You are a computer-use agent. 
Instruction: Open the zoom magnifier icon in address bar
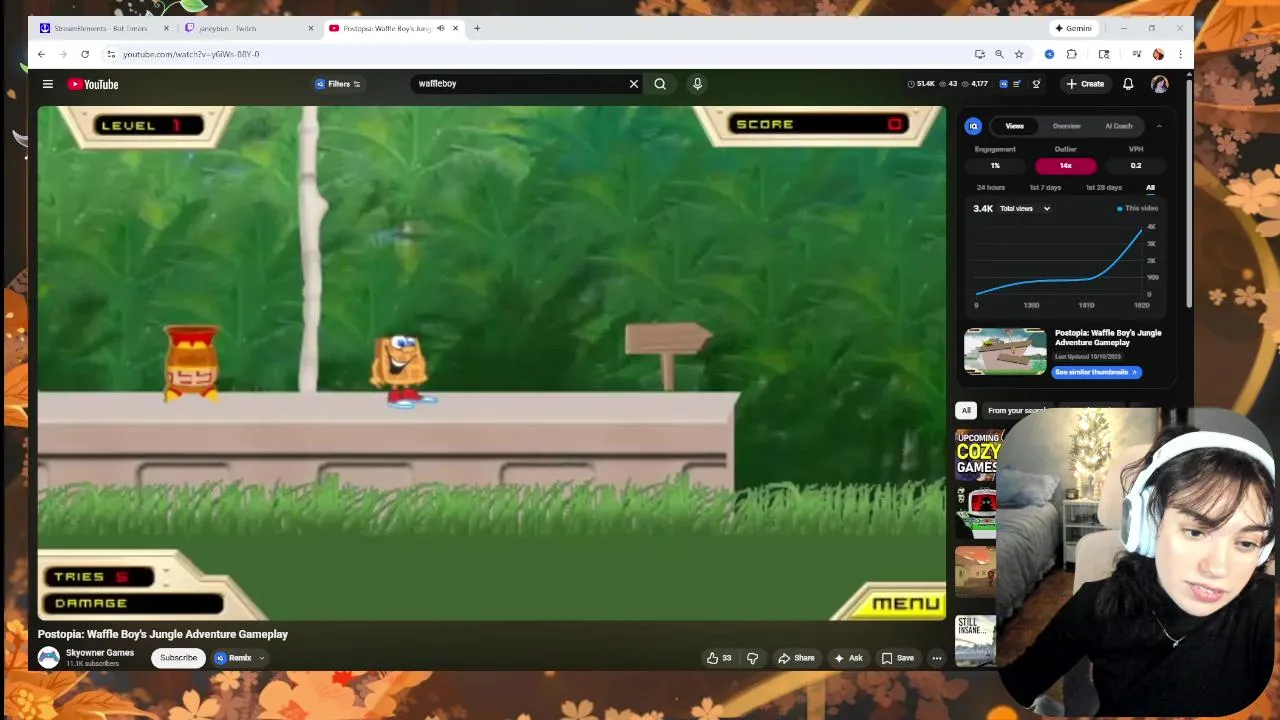coord(999,54)
